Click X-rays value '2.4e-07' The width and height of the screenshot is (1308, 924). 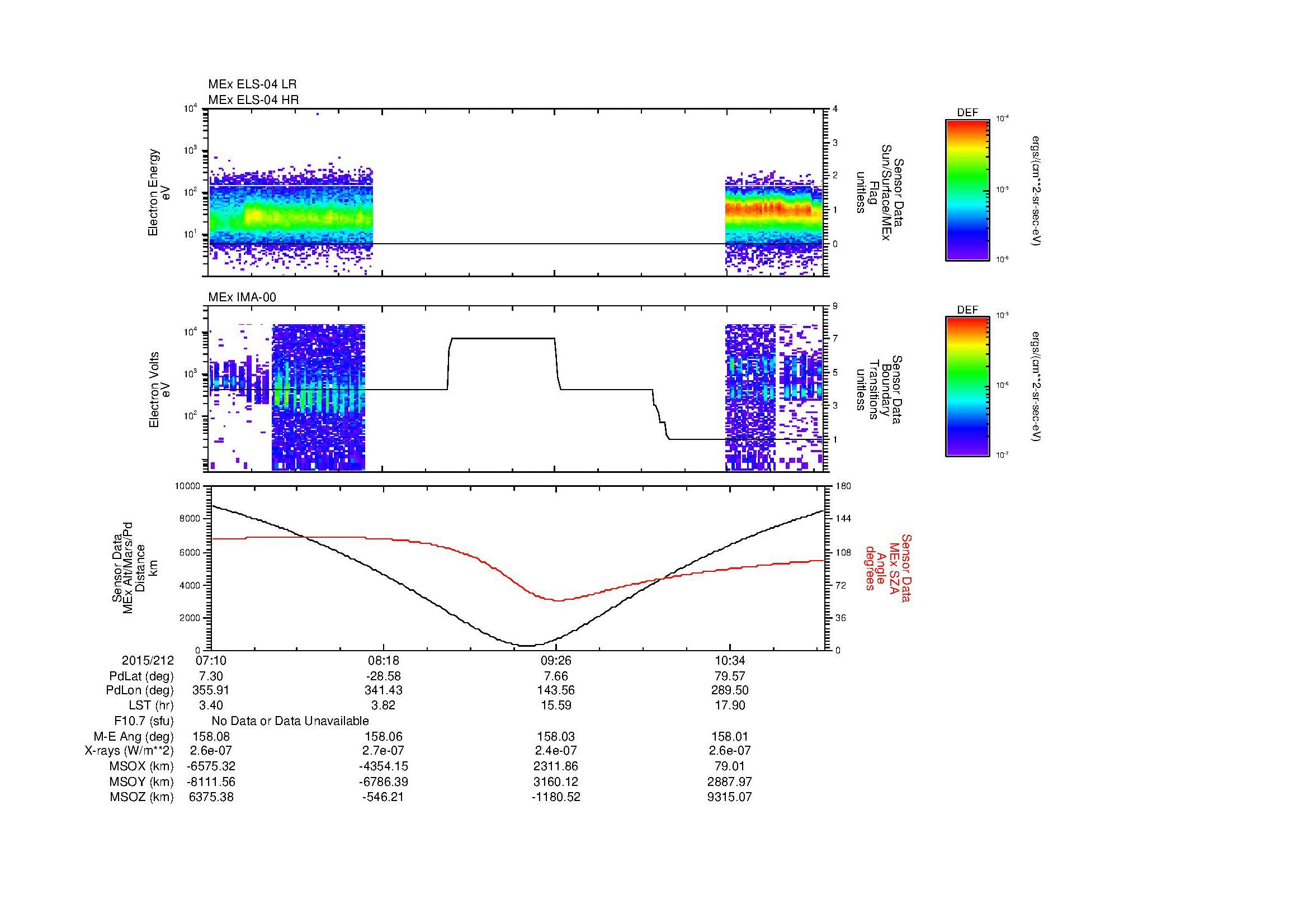point(556,751)
